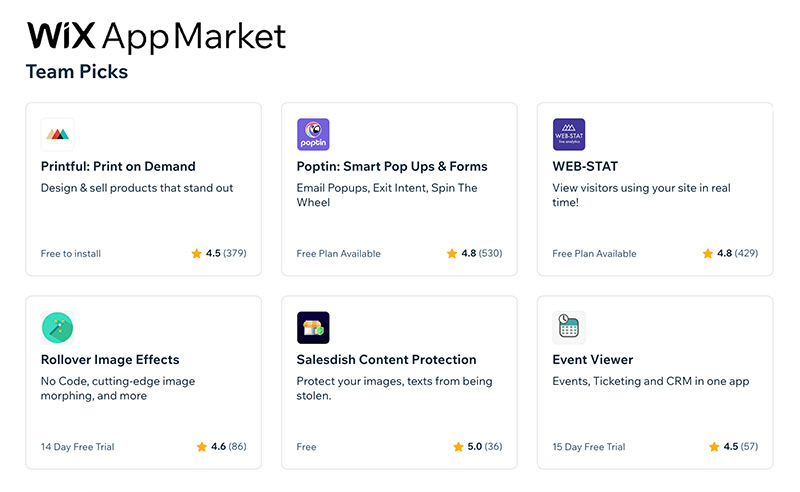Open Salesdish Content Protection title

(386, 359)
